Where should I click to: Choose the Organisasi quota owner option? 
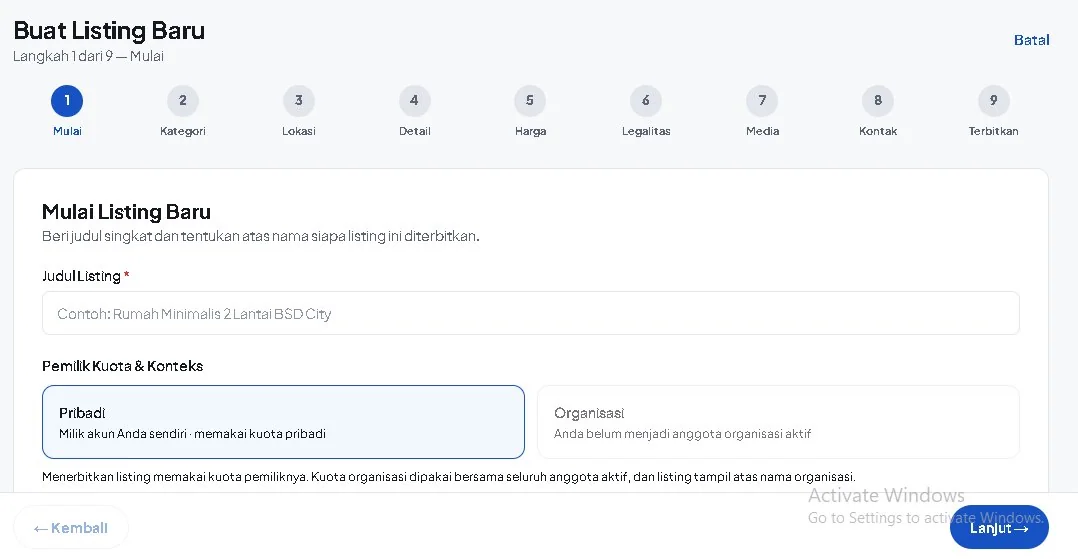point(778,422)
